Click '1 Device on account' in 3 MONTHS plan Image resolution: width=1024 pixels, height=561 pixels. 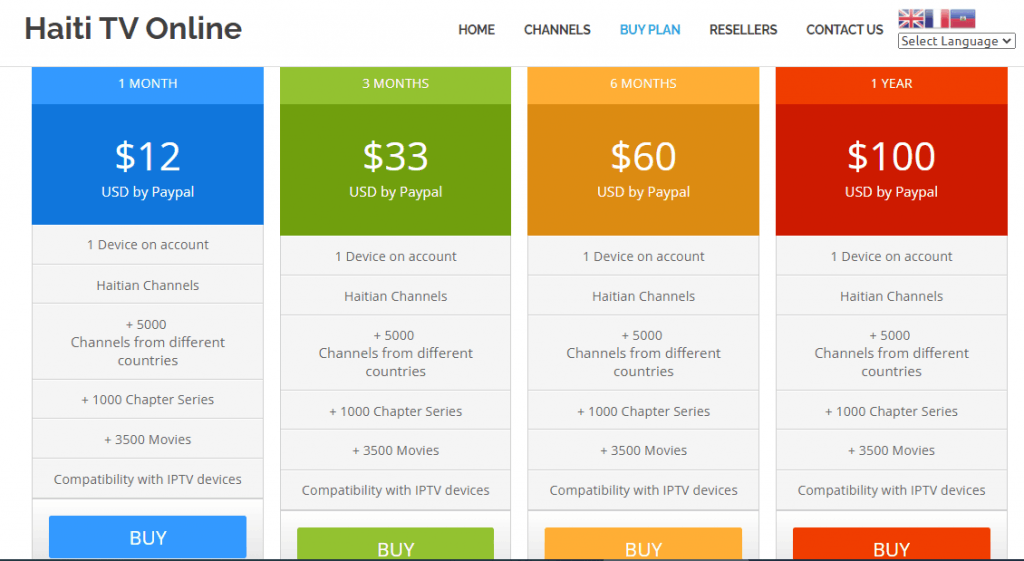coord(395,257)
